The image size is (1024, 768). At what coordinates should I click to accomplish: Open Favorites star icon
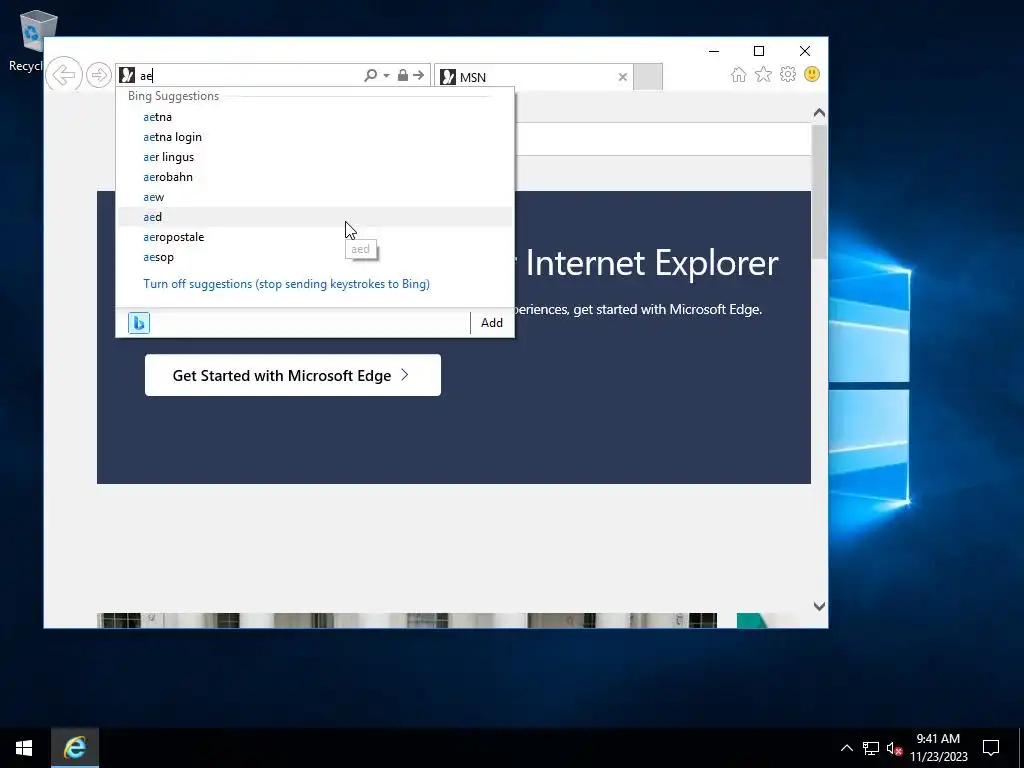click(763, 74)
